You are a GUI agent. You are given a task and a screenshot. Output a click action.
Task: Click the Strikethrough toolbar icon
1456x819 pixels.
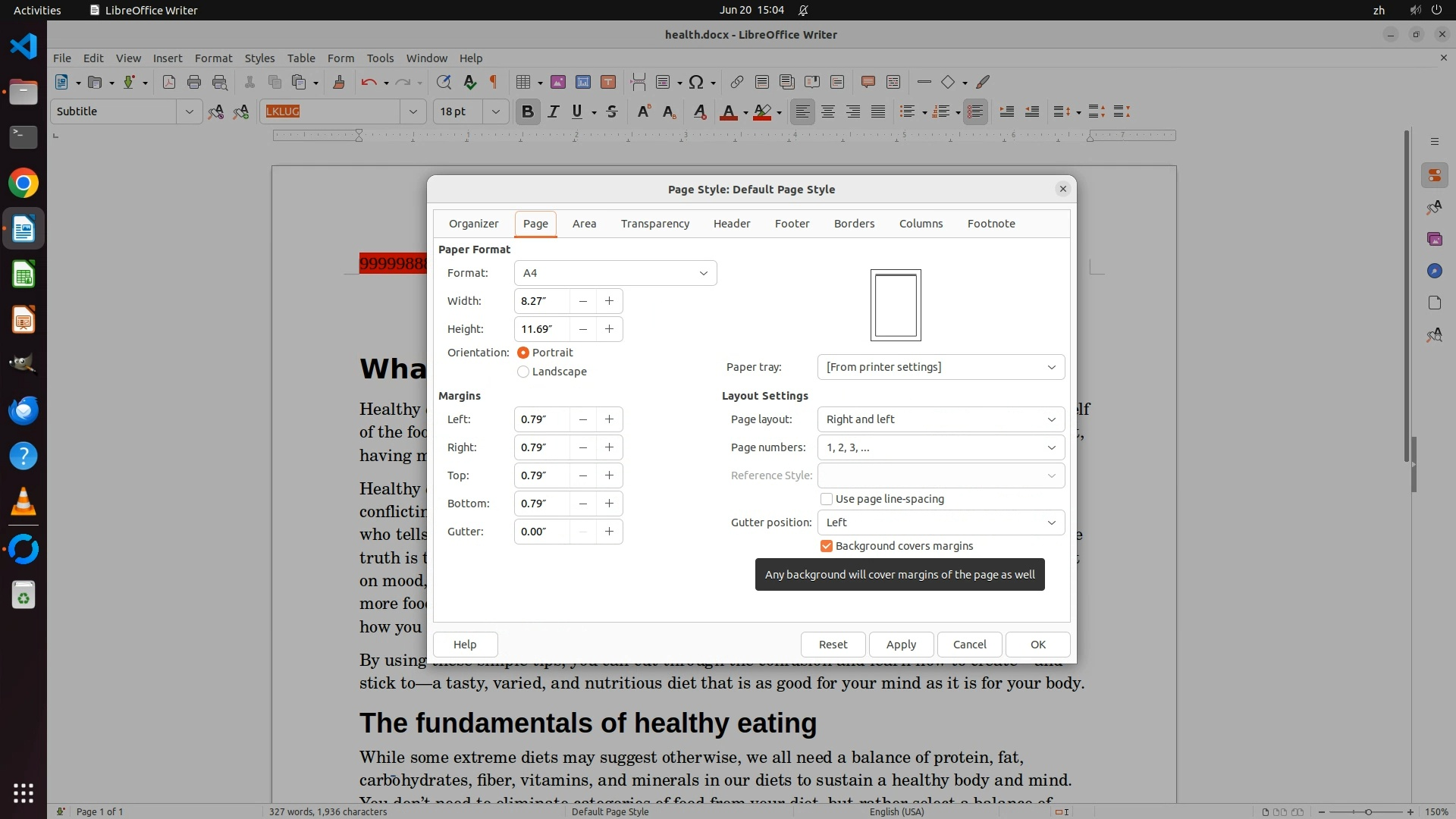pos(612,111)
